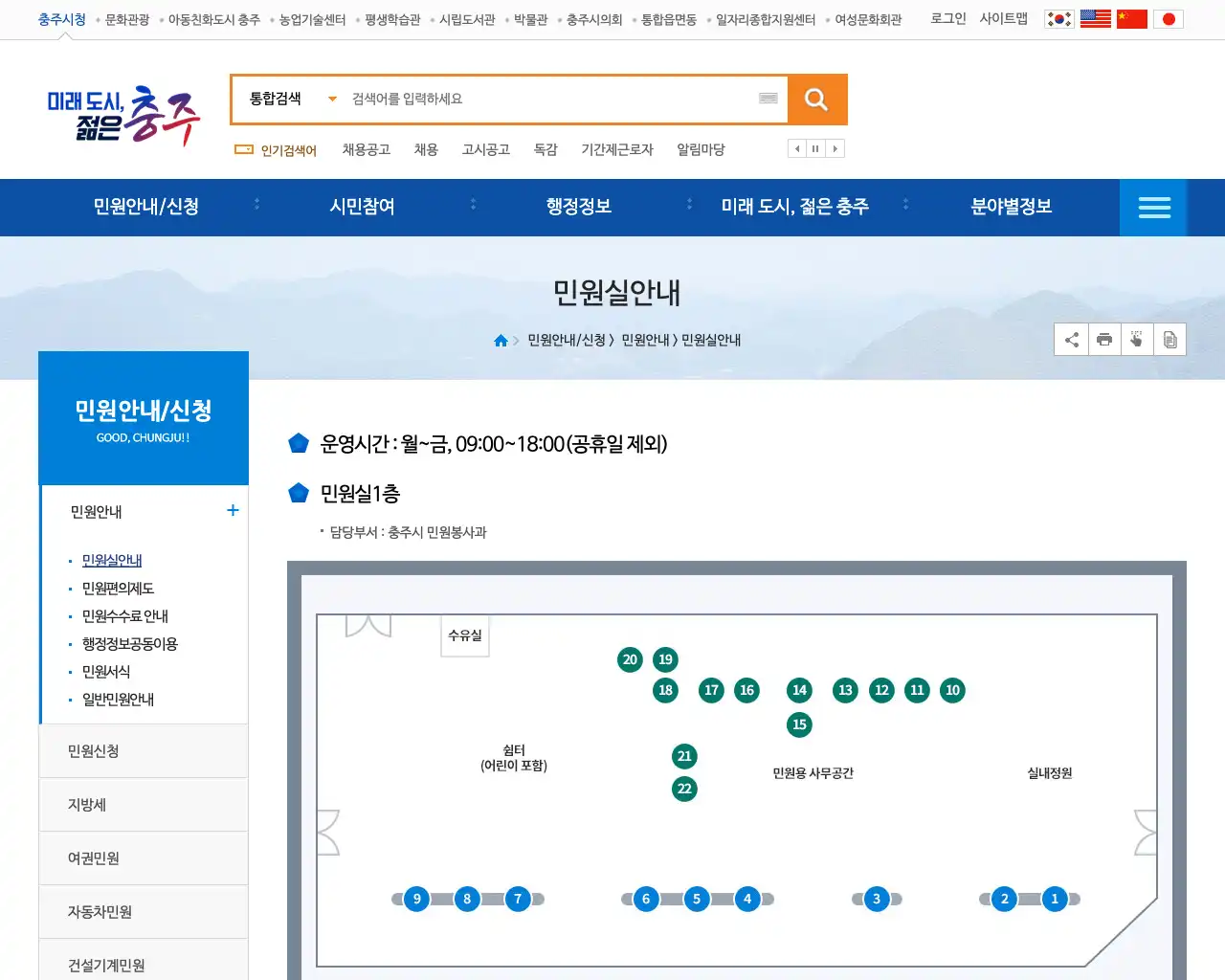Viewport: 1225px width, 980px height.
Task: Click the braille hand-pointer icon
Action: (x=1137, y=340)
